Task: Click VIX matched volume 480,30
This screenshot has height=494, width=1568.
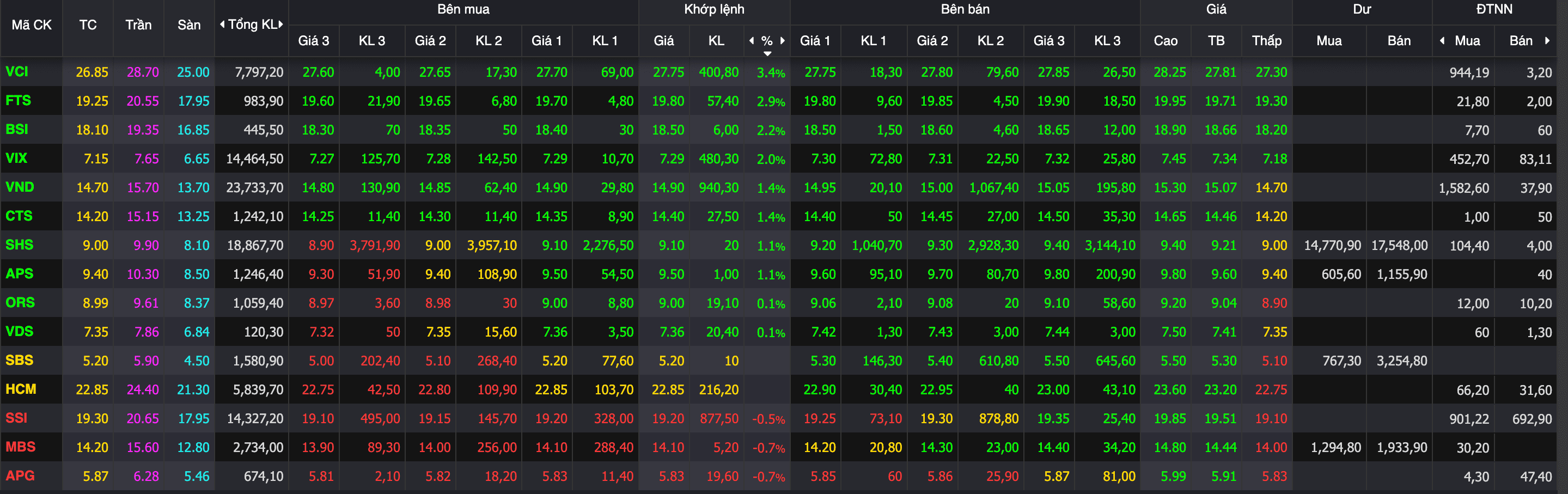Action: [x=718, y=160]
